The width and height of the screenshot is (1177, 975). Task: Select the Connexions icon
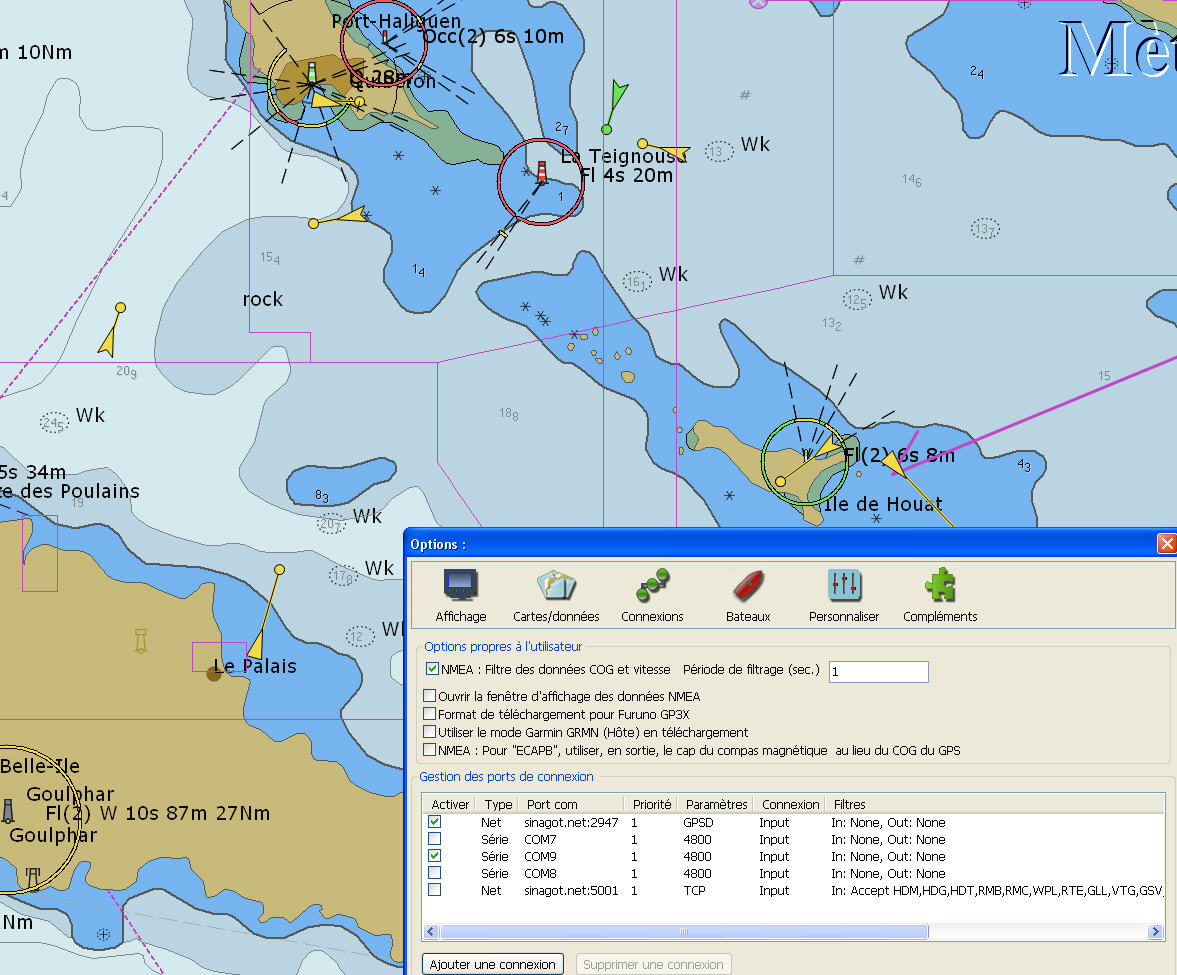[x=653, y=586]
